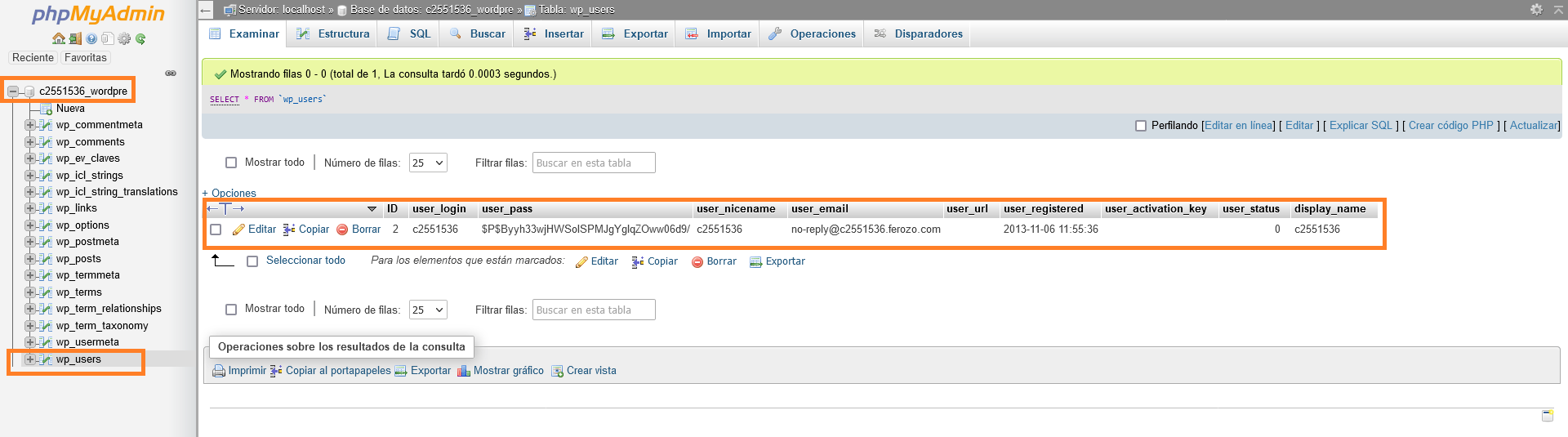The width and height of the screenshot is (1568, 437).
Task: Select wp_usermeta in the tree
Action: click(x=87, y=342)
